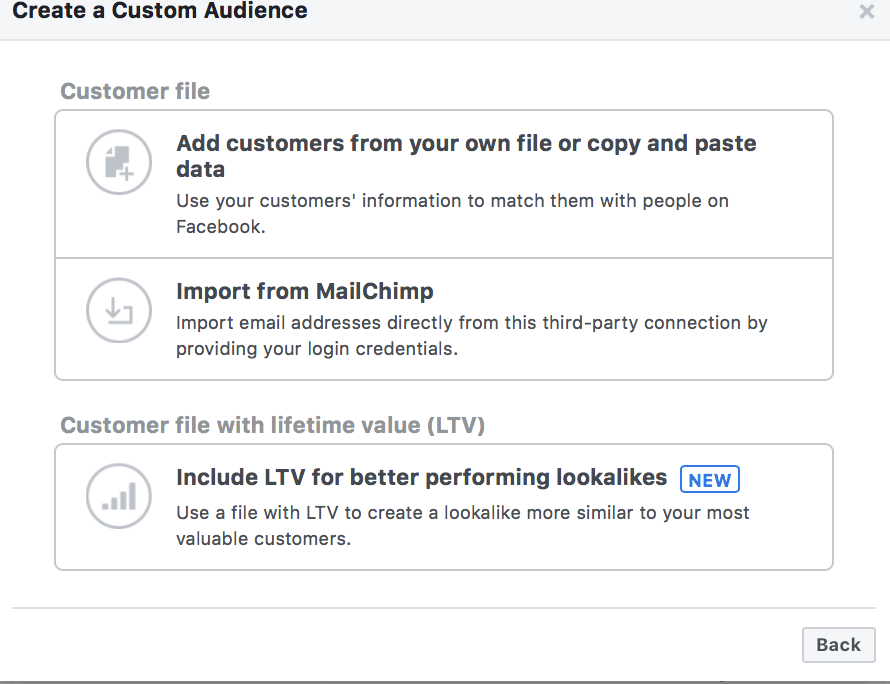Click the 'Create a Custom Audience' title
The height and width of the screenshot is (684, 890).
(x=160, y=10)
